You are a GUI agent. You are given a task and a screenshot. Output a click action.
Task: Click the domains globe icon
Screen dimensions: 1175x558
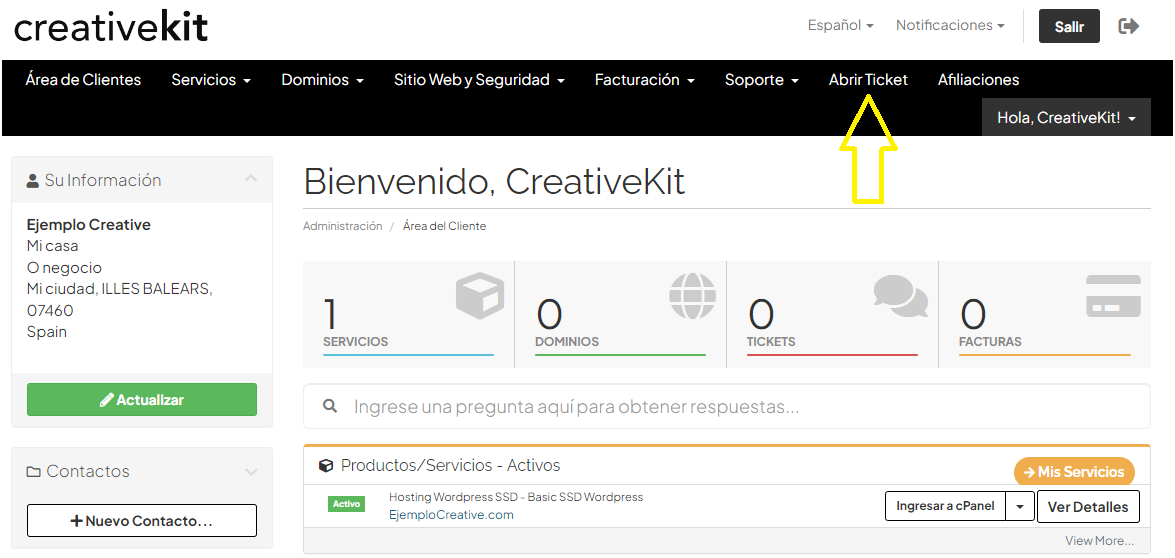(692, 296)
